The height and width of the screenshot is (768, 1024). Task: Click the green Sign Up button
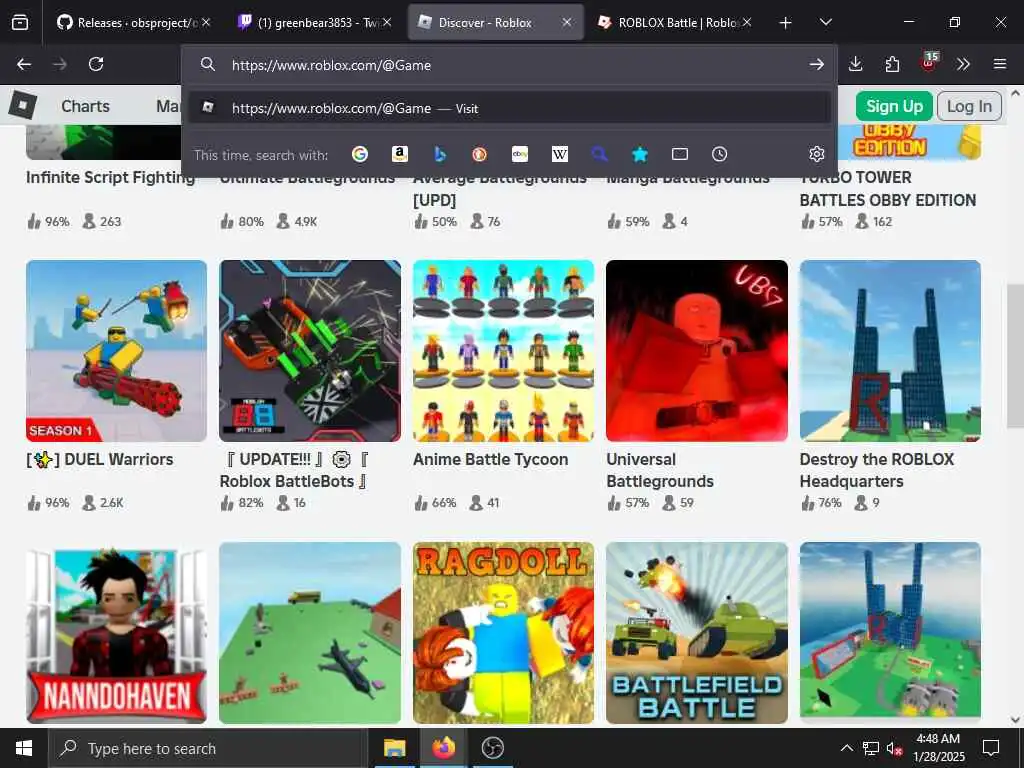[894, 106]
